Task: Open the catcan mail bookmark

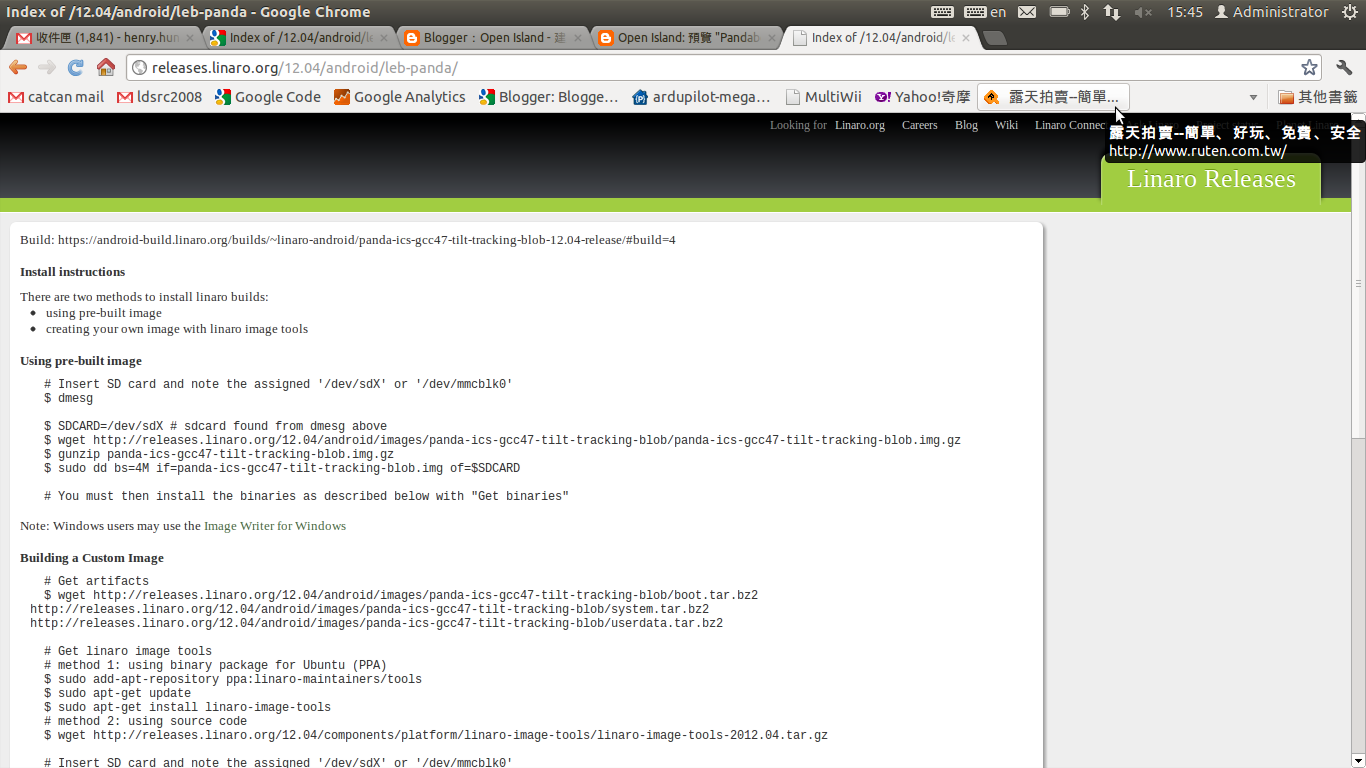Action: click(x=56, y=97)
